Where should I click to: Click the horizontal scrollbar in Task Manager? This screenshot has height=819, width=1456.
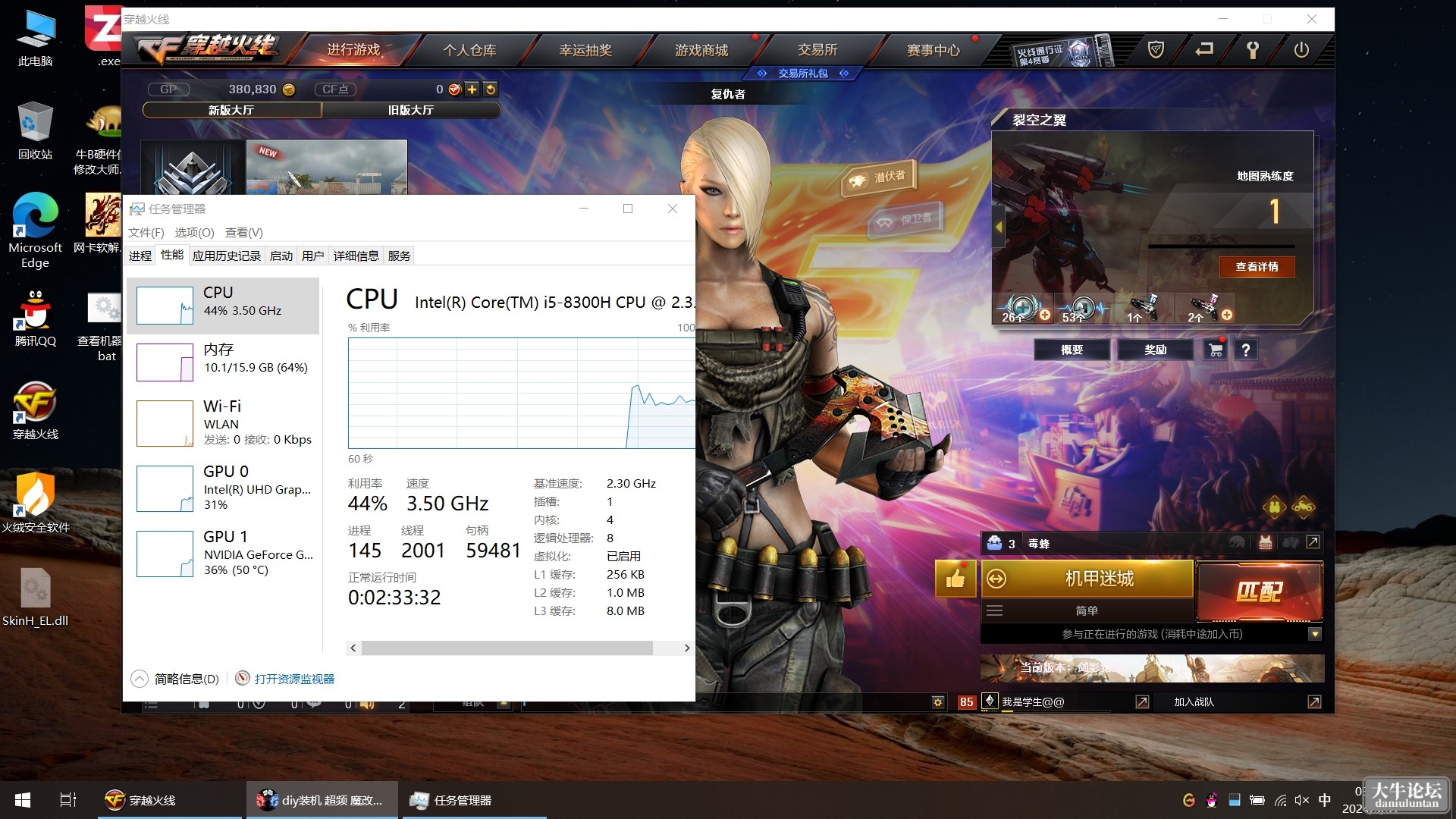pyautogui.click(x=507, y=648)
